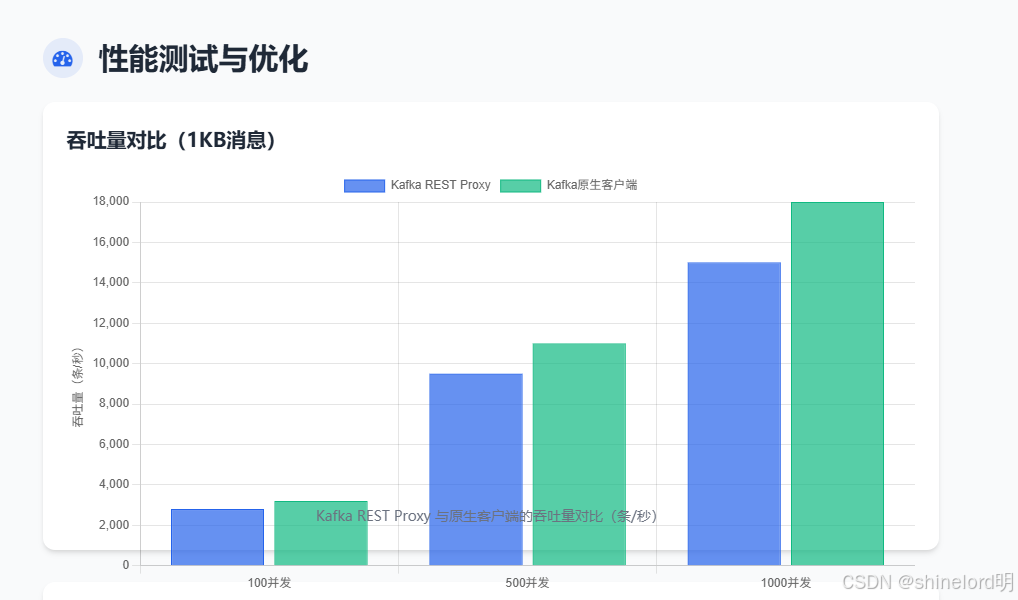
Task: Click the 18,000 y-axis tick label
Action: pos(111,201)
